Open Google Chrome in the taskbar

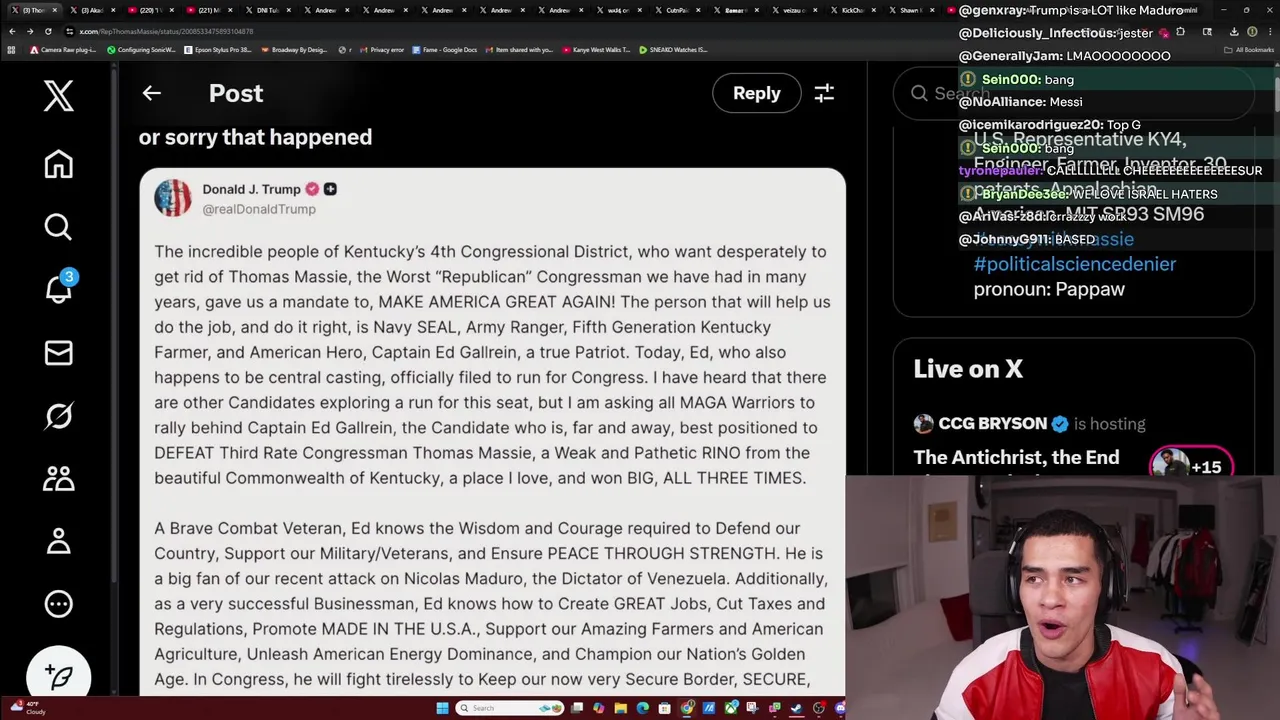point(686,708)
